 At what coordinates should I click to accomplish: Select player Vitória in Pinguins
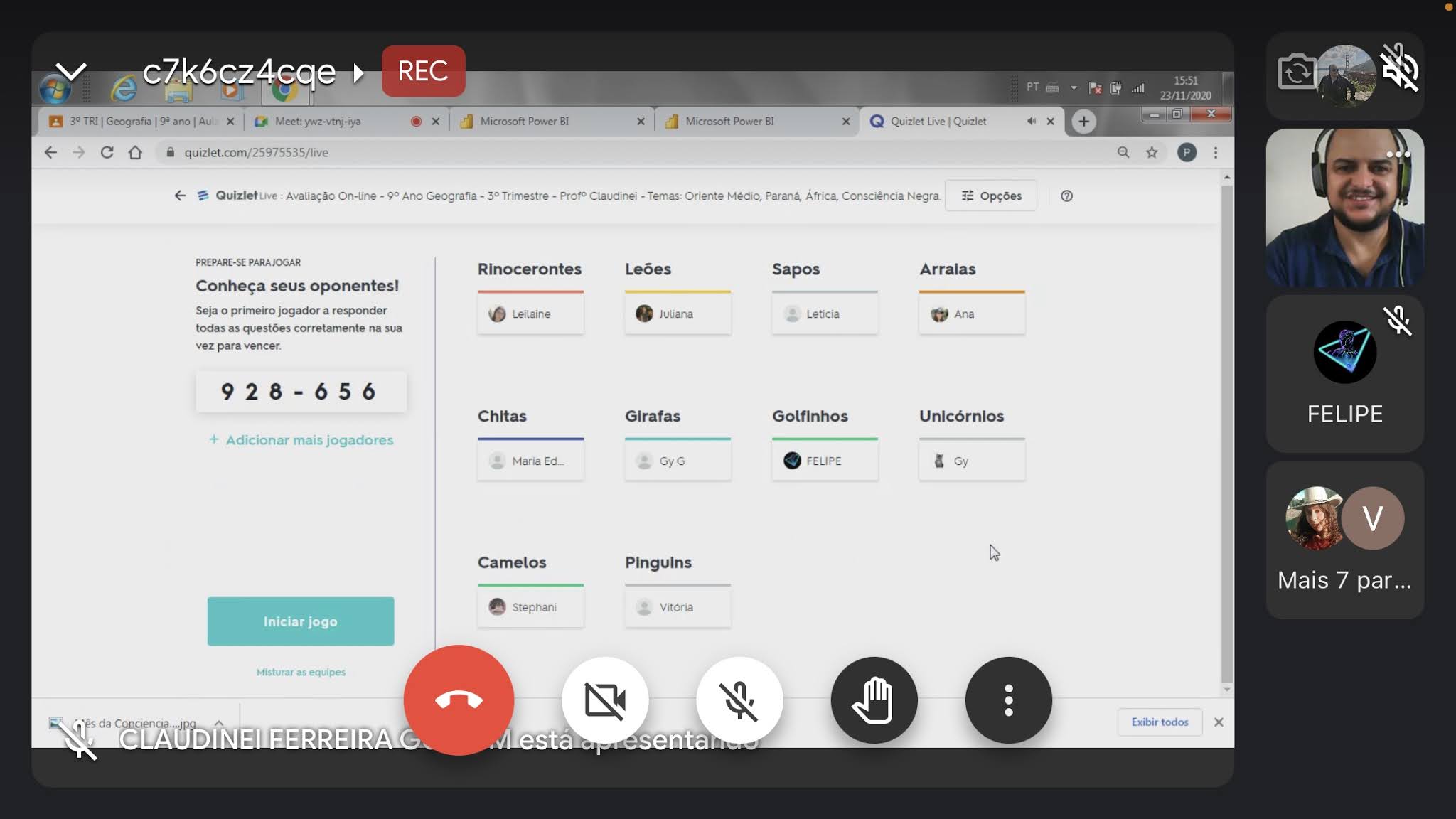pos(678,607)
